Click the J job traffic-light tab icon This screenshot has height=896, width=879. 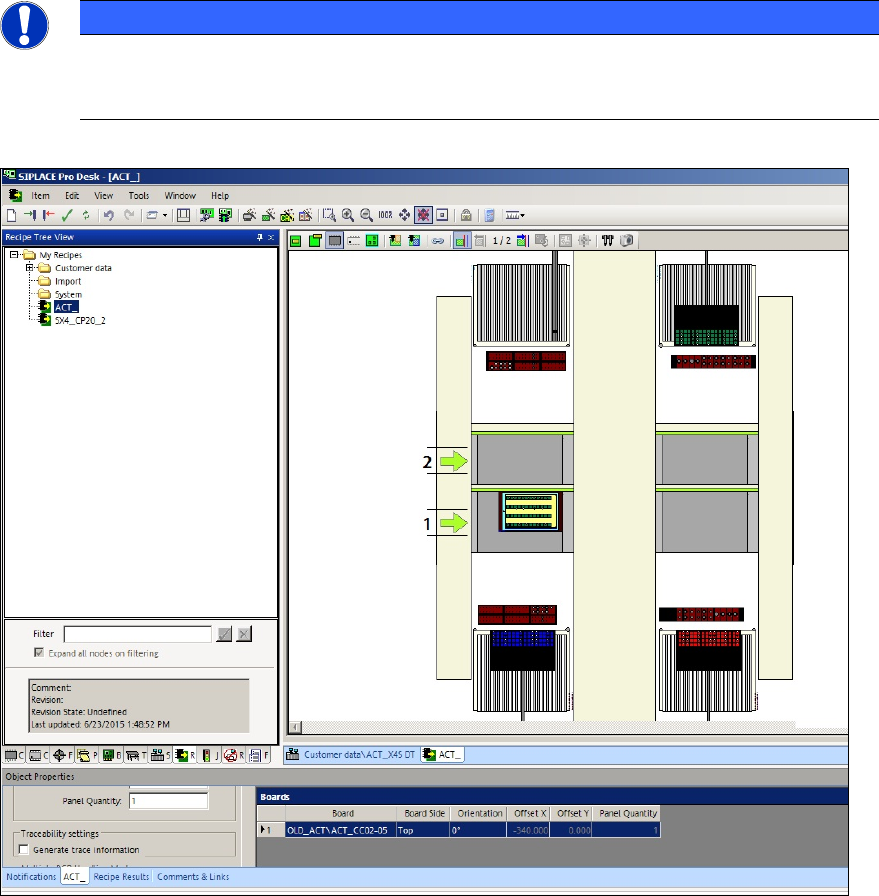point(210,755)
